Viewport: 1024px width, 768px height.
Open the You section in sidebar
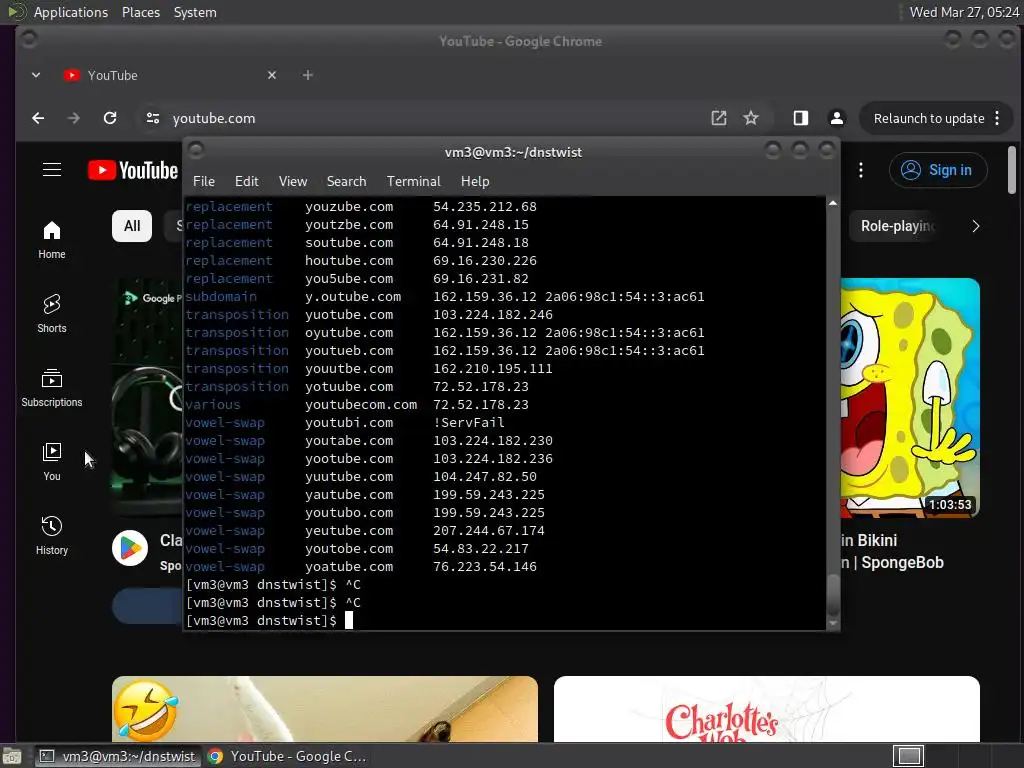pos(52,462)
